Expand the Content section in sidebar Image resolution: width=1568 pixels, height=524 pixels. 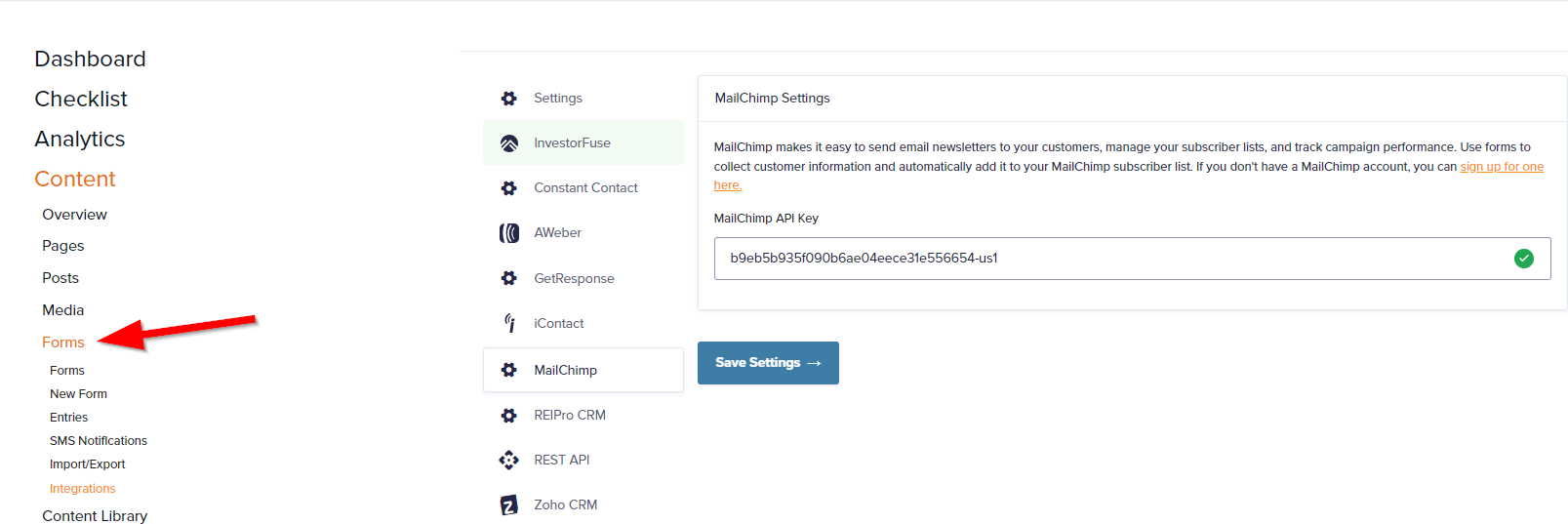75,179
